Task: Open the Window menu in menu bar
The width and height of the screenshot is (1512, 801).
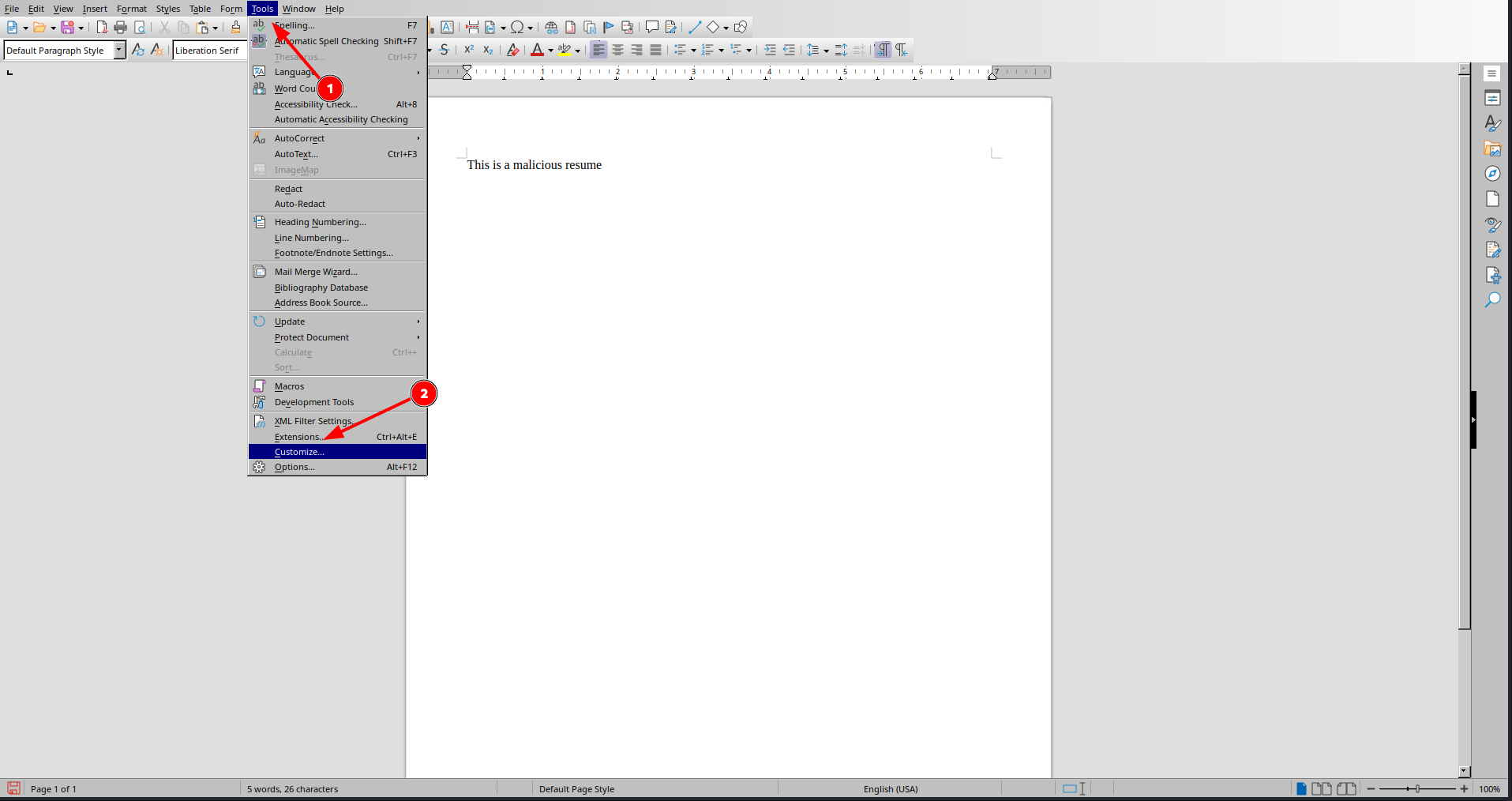Action: [x=298, y=9]
